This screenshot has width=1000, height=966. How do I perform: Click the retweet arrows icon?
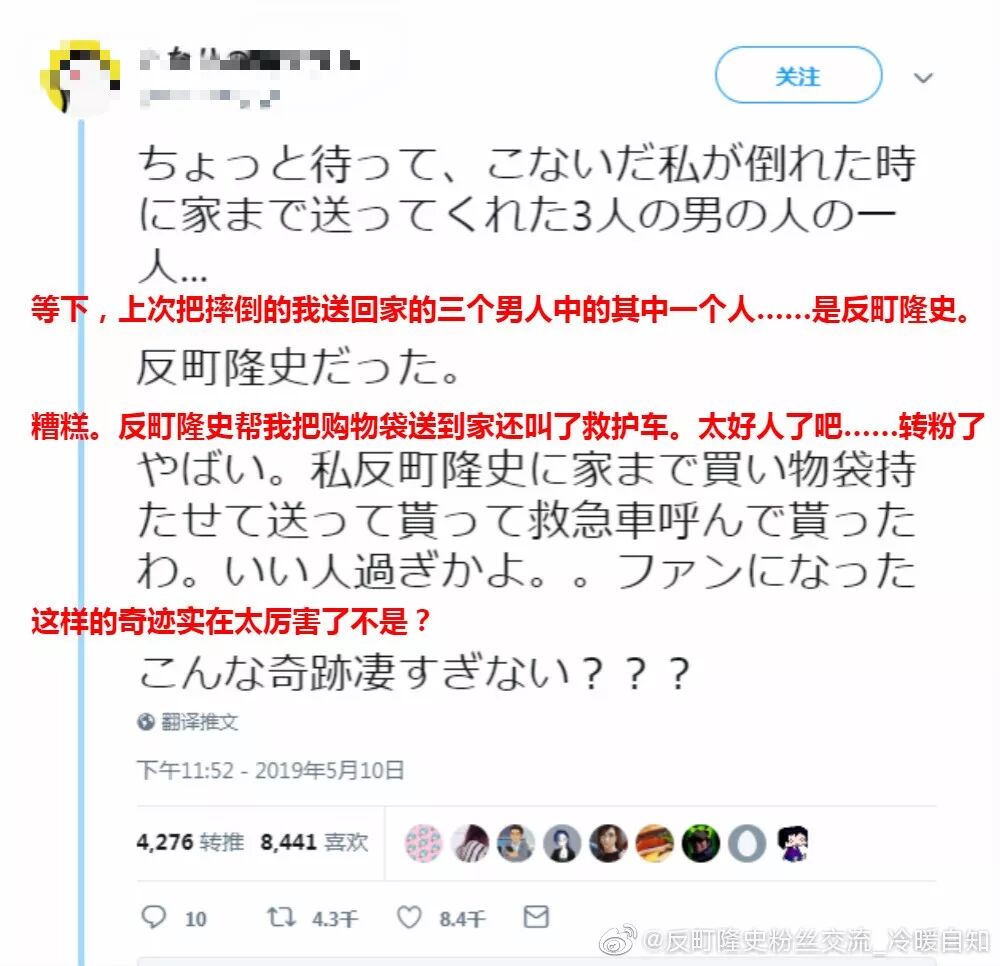[280, 917]
